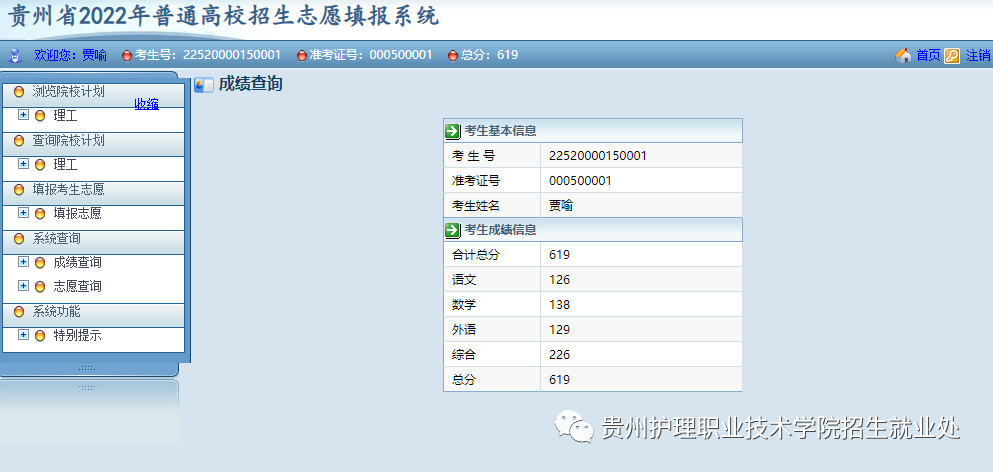This screenshot has width=993, height=472.
Task: Click the 收缩 collapse link
Action: [147, 104]
